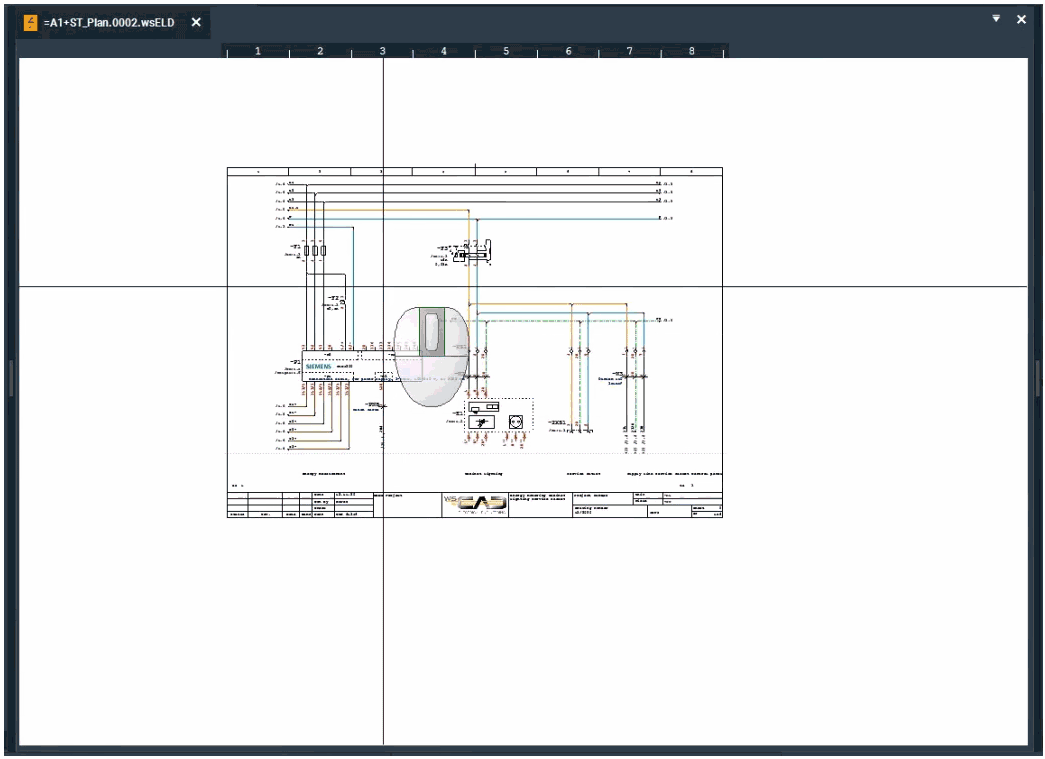The width and height of the screenshot is (1045, 759).
Task: Click the computer mouse graphic on the drawing
Action: point(431,355)
